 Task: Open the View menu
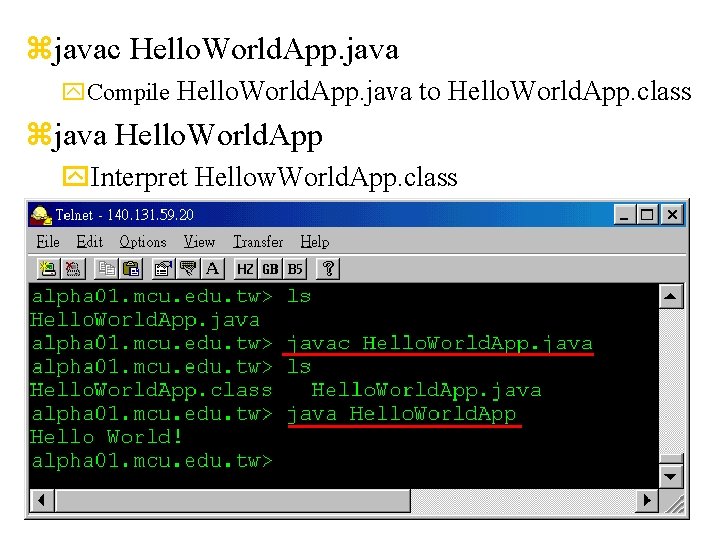[199, 242]
